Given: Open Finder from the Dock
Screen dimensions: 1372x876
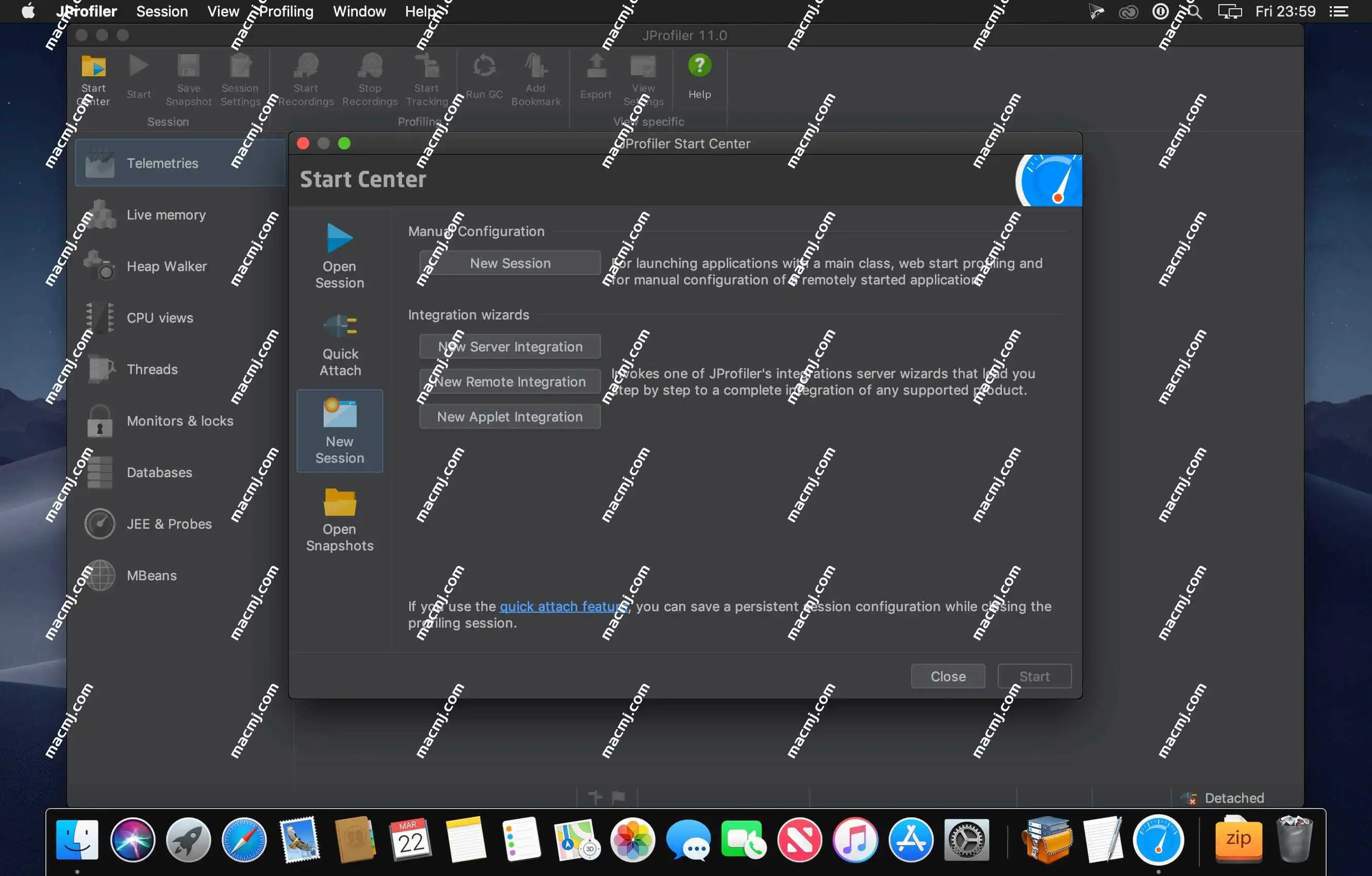Looking at the screenshot, I should [x=77, y=839].
